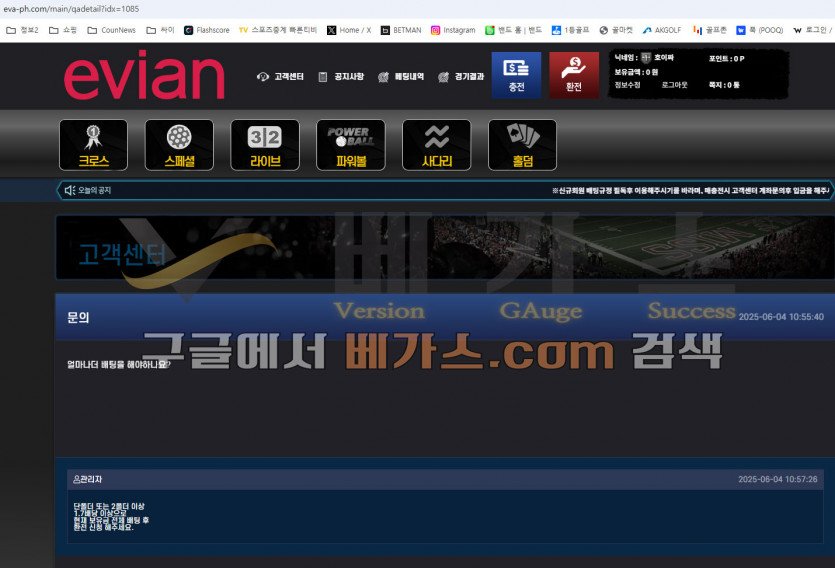Screen dimensions: 835x568
Task: Open the 베팅내역 menu link
Action: (400, 77)
